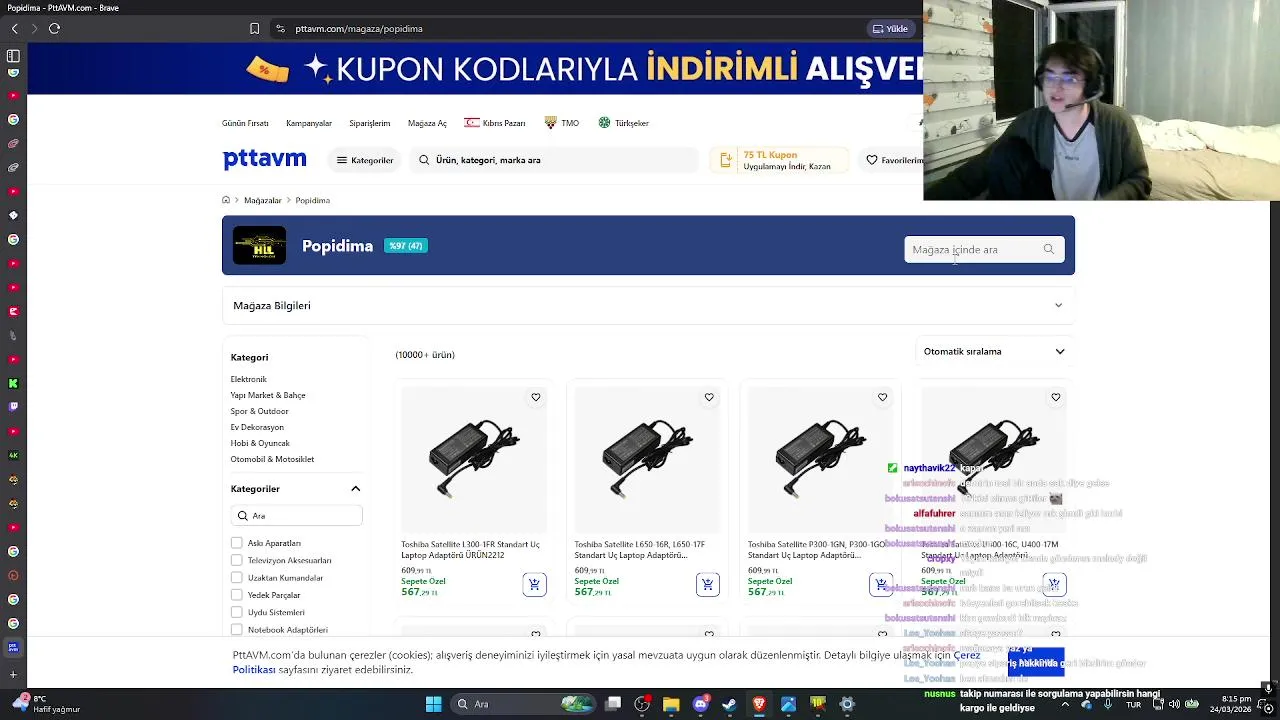The width and height of the screenshot is (1280, 720).
Task: Show hidden system tray icons chevron
Action: 1064,704
